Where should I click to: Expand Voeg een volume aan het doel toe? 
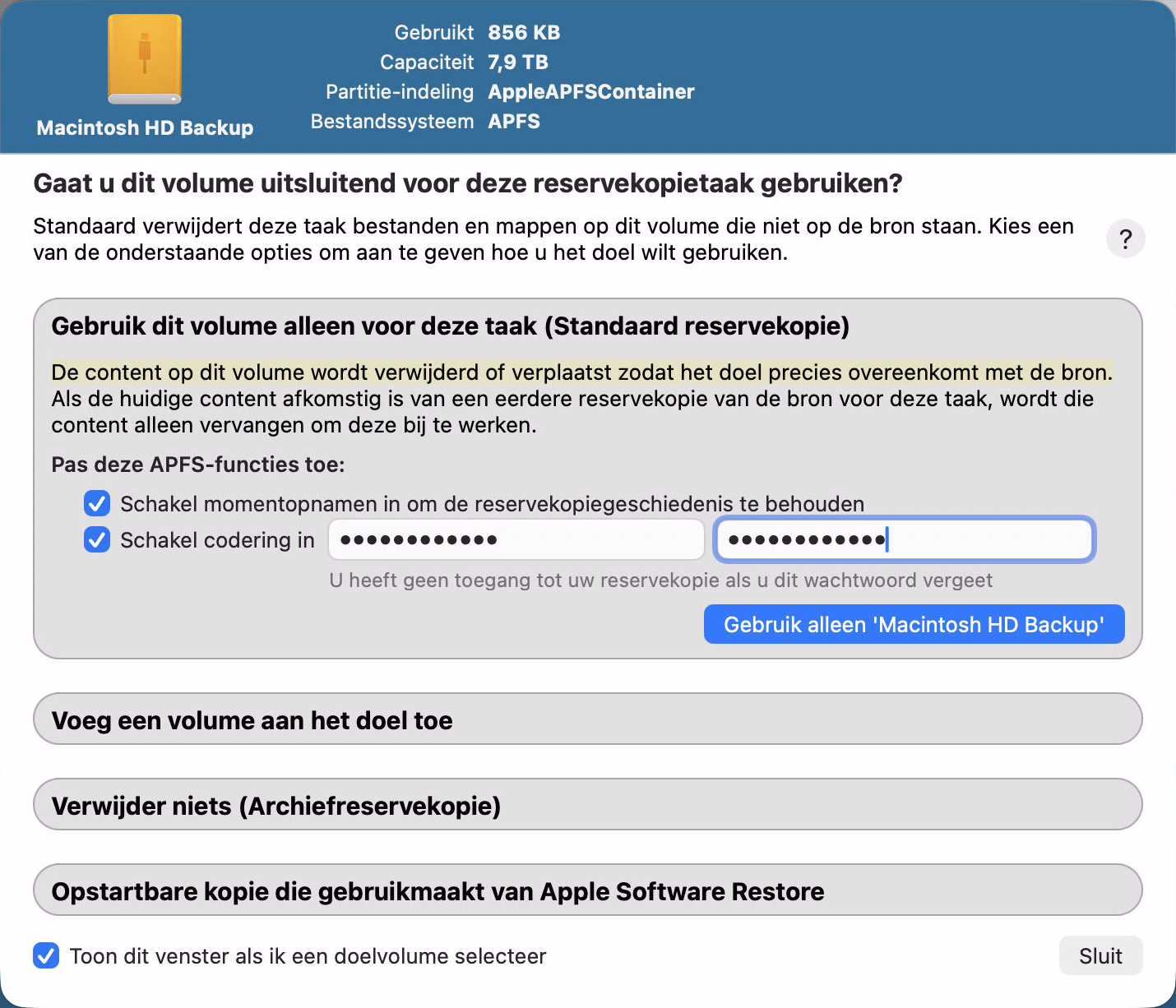pos(587,719)
